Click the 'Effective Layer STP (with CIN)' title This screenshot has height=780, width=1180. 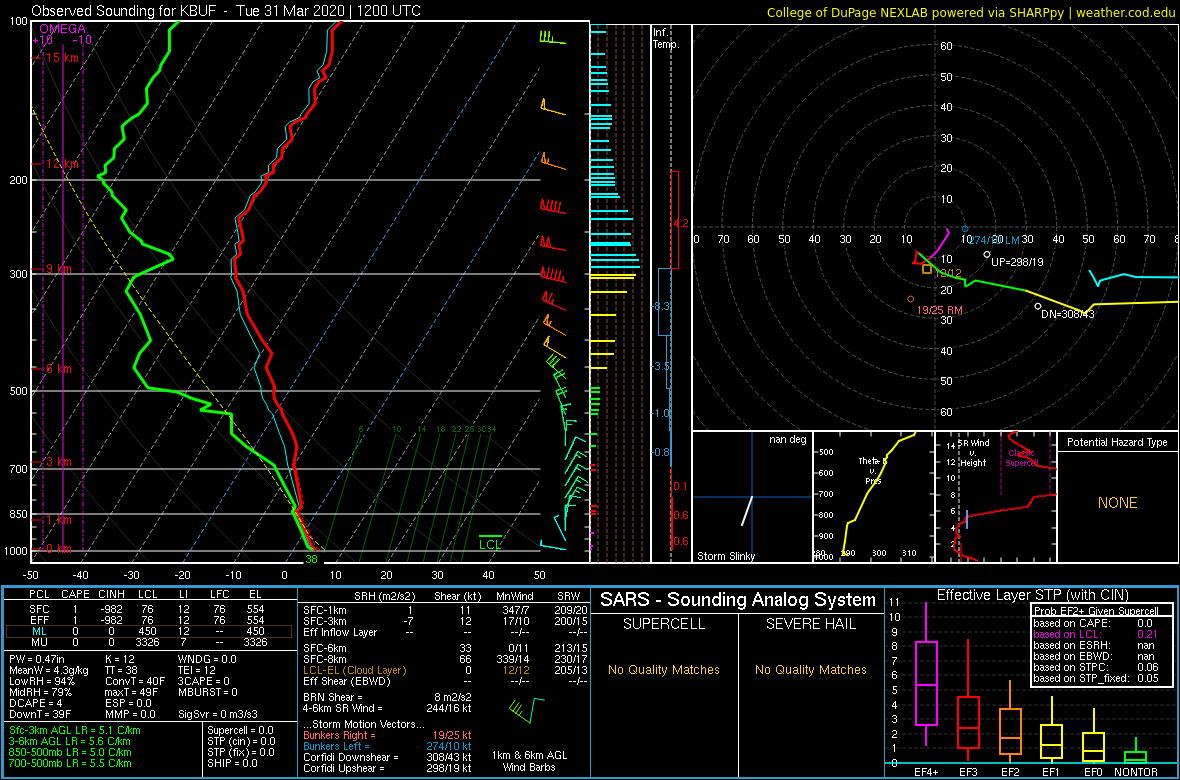point(1032,595)
